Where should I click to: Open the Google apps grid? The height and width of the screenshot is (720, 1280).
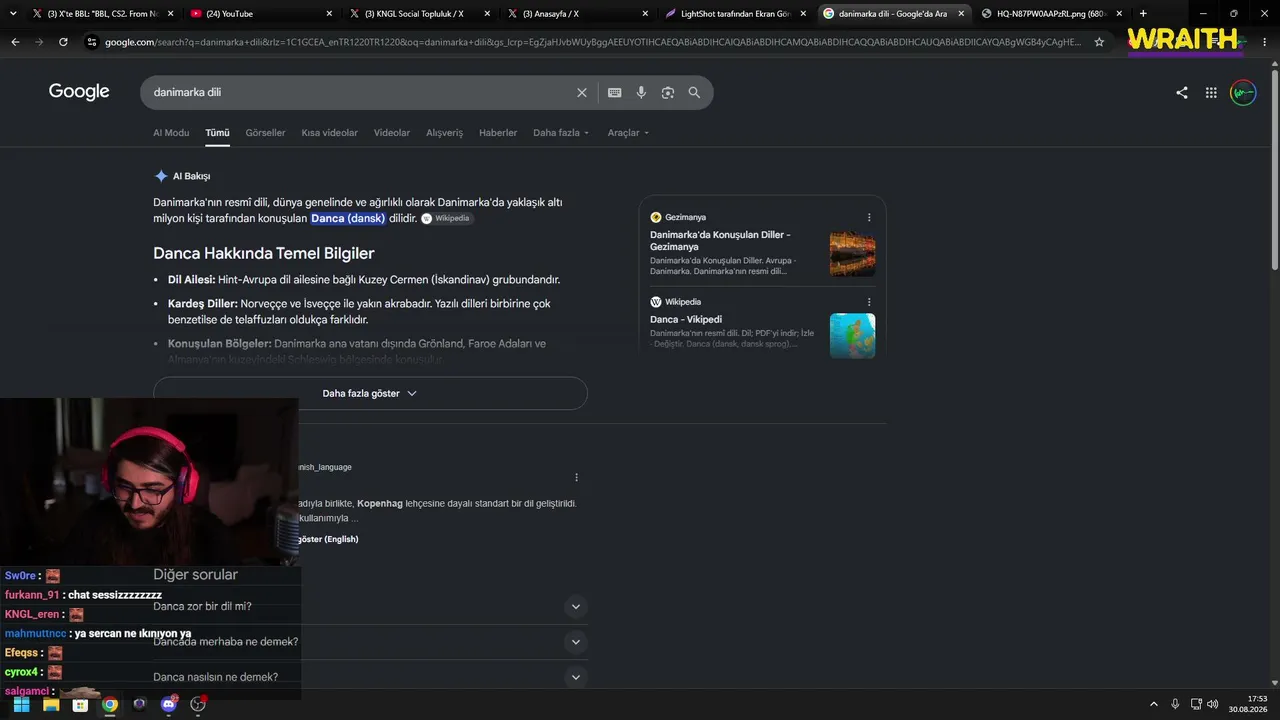[1211, 92]
